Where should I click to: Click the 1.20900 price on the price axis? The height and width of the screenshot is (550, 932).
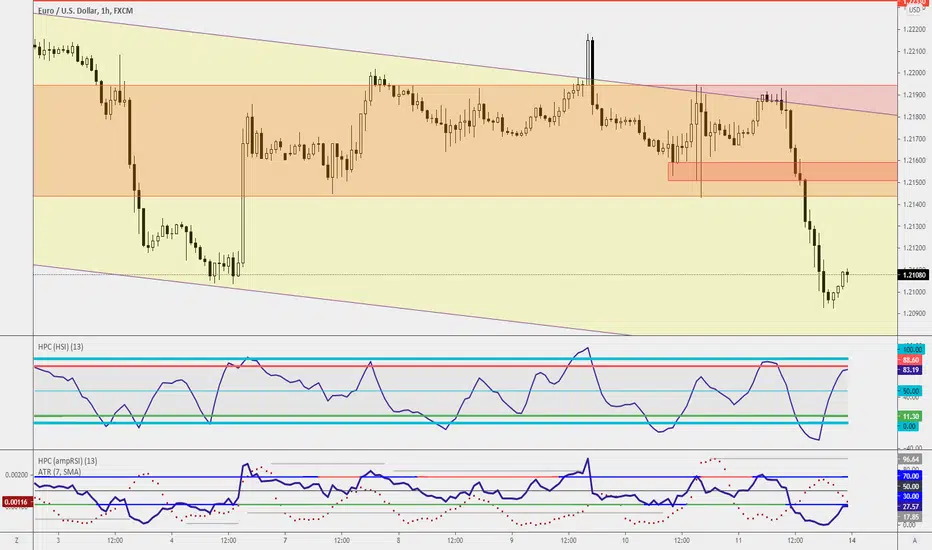pos(914,314)
